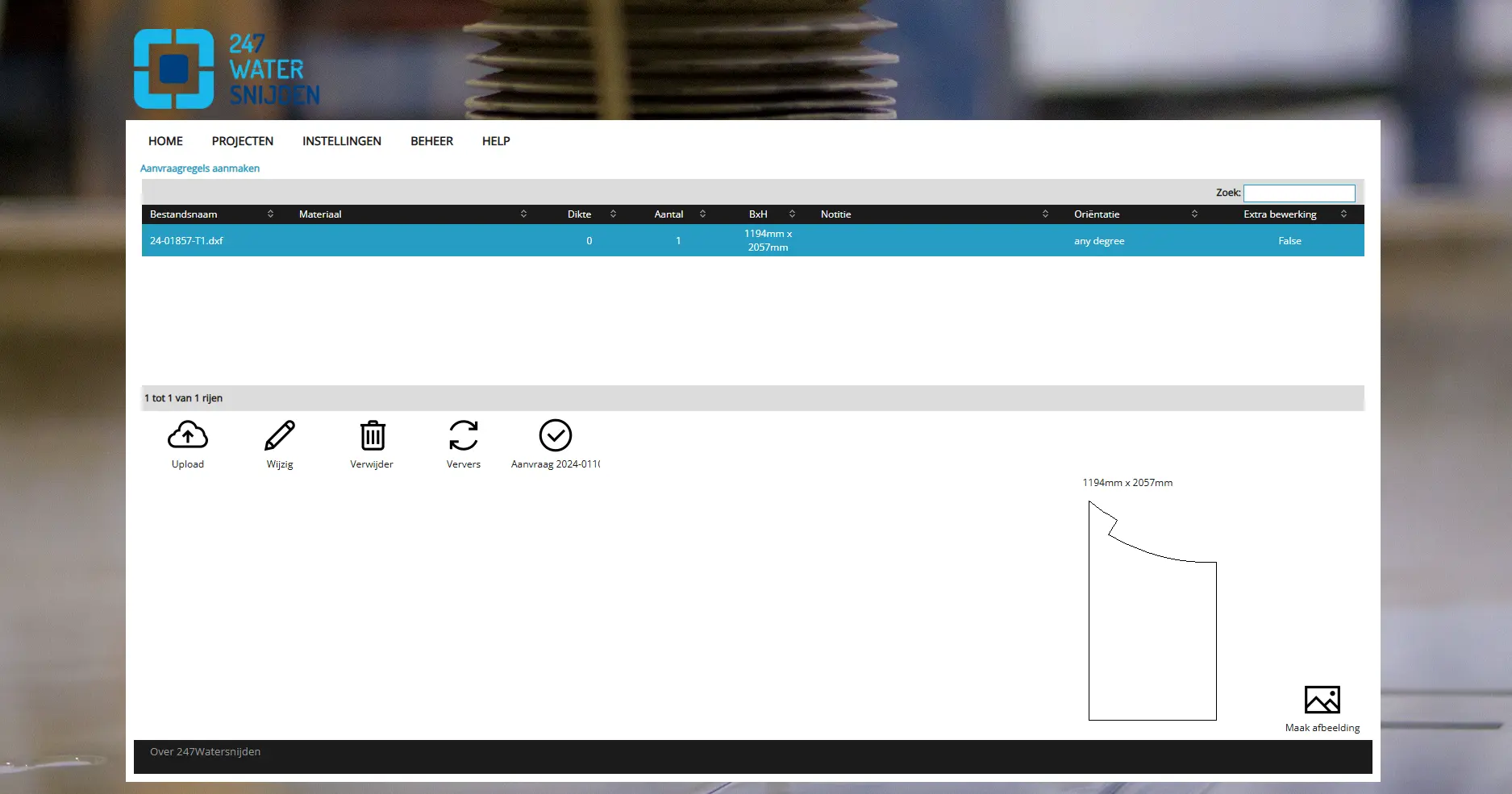Sort table by Bestandsnaam column arrows

click(x=270, y=214)
